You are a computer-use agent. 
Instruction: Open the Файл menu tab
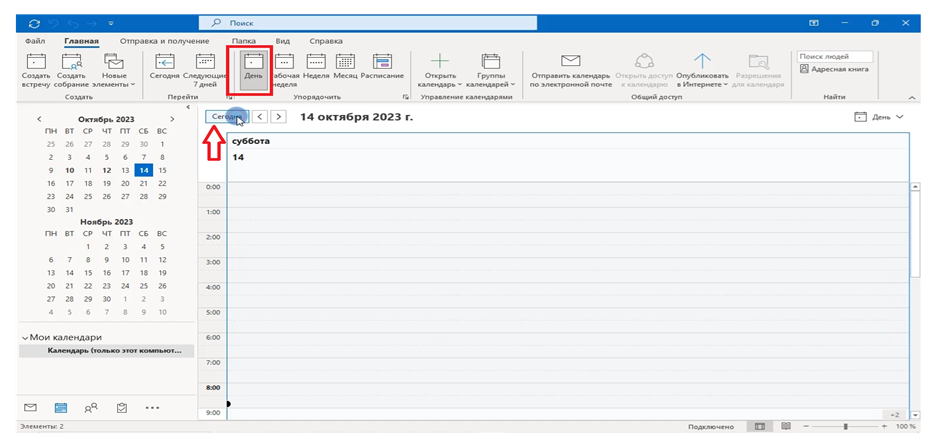[x=35, y=41]
